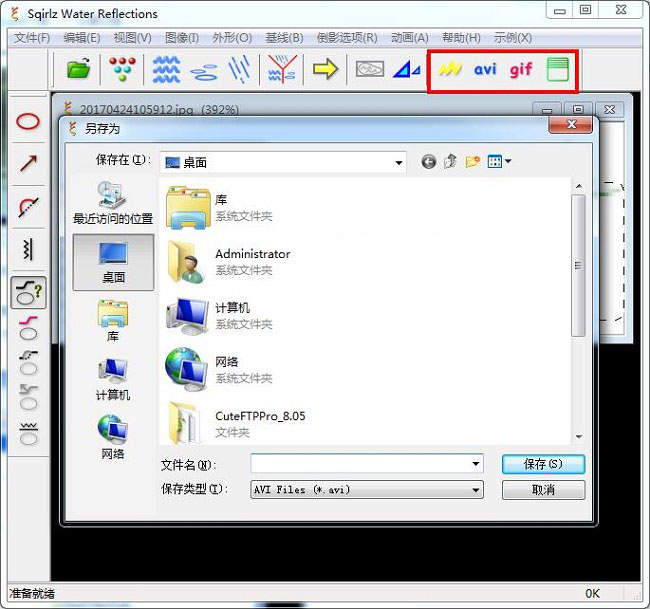650x609 pixels.
Task: Click the colored dots toolbar icon
Action: (x=122, y=69)
